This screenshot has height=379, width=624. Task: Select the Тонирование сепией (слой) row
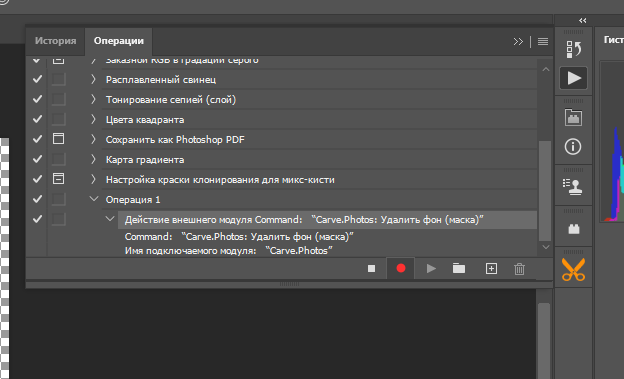(319, 100)
